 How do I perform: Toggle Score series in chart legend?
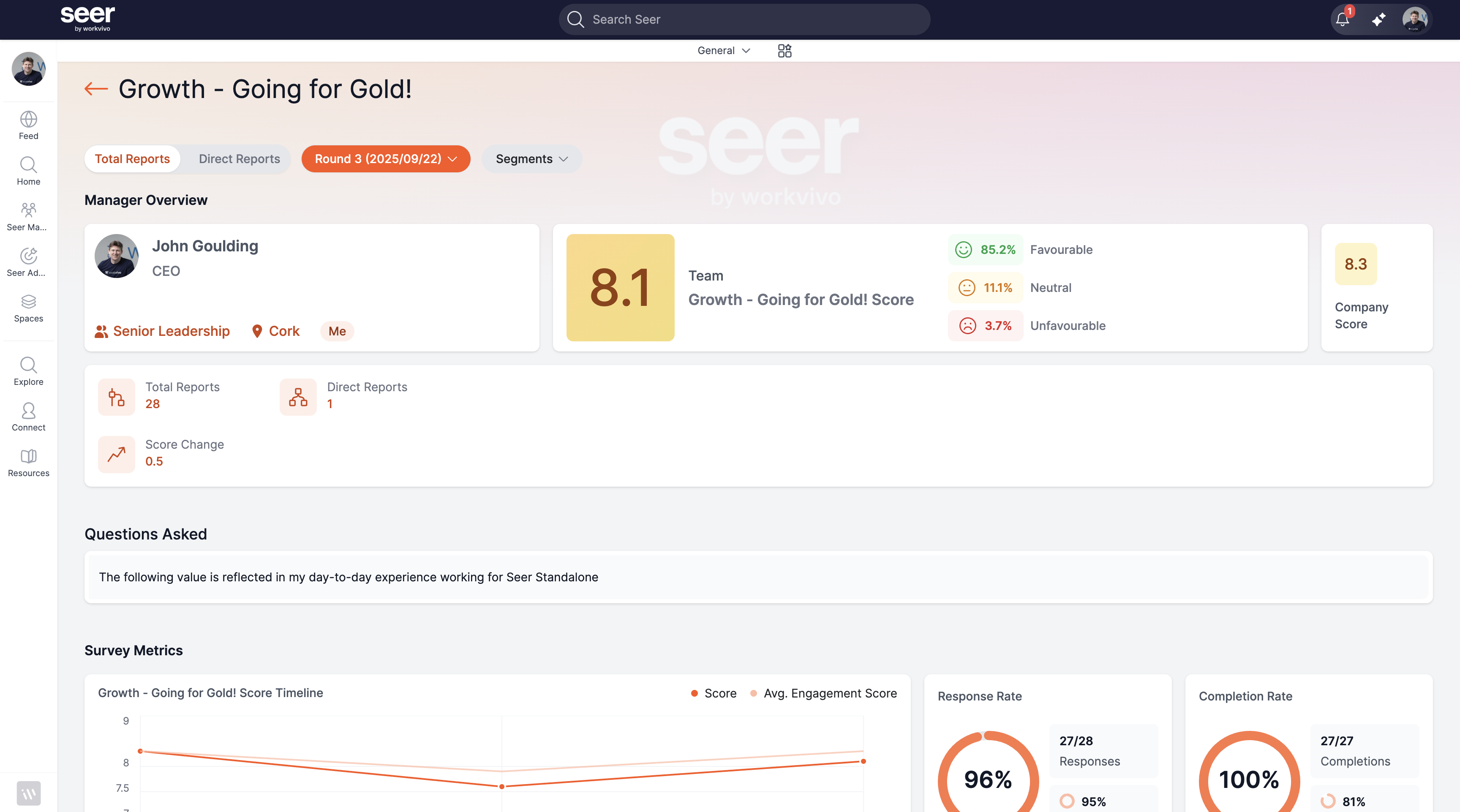point(714,693)
